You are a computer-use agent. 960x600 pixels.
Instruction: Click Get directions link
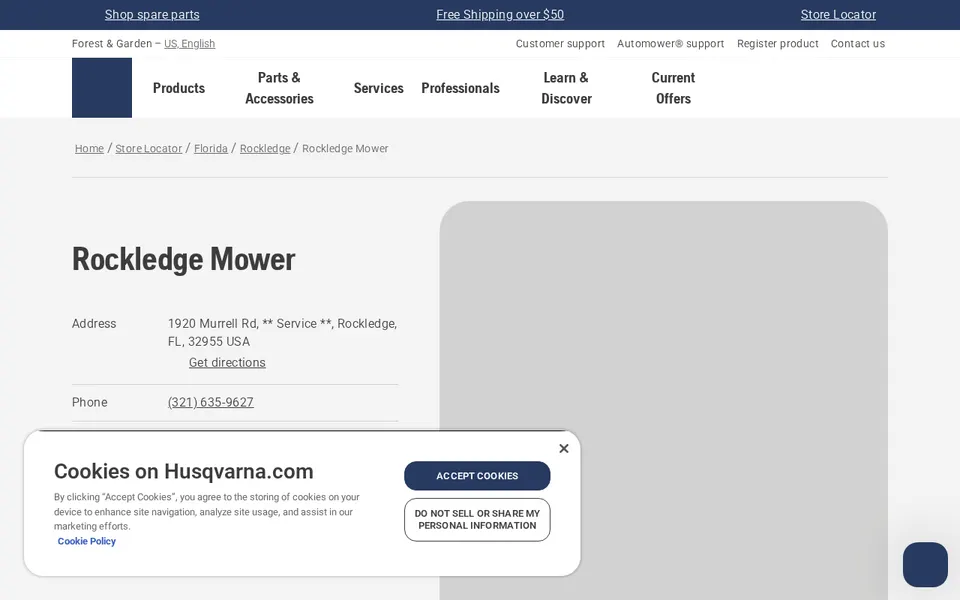pyautogui.click(x=227, y=362)
